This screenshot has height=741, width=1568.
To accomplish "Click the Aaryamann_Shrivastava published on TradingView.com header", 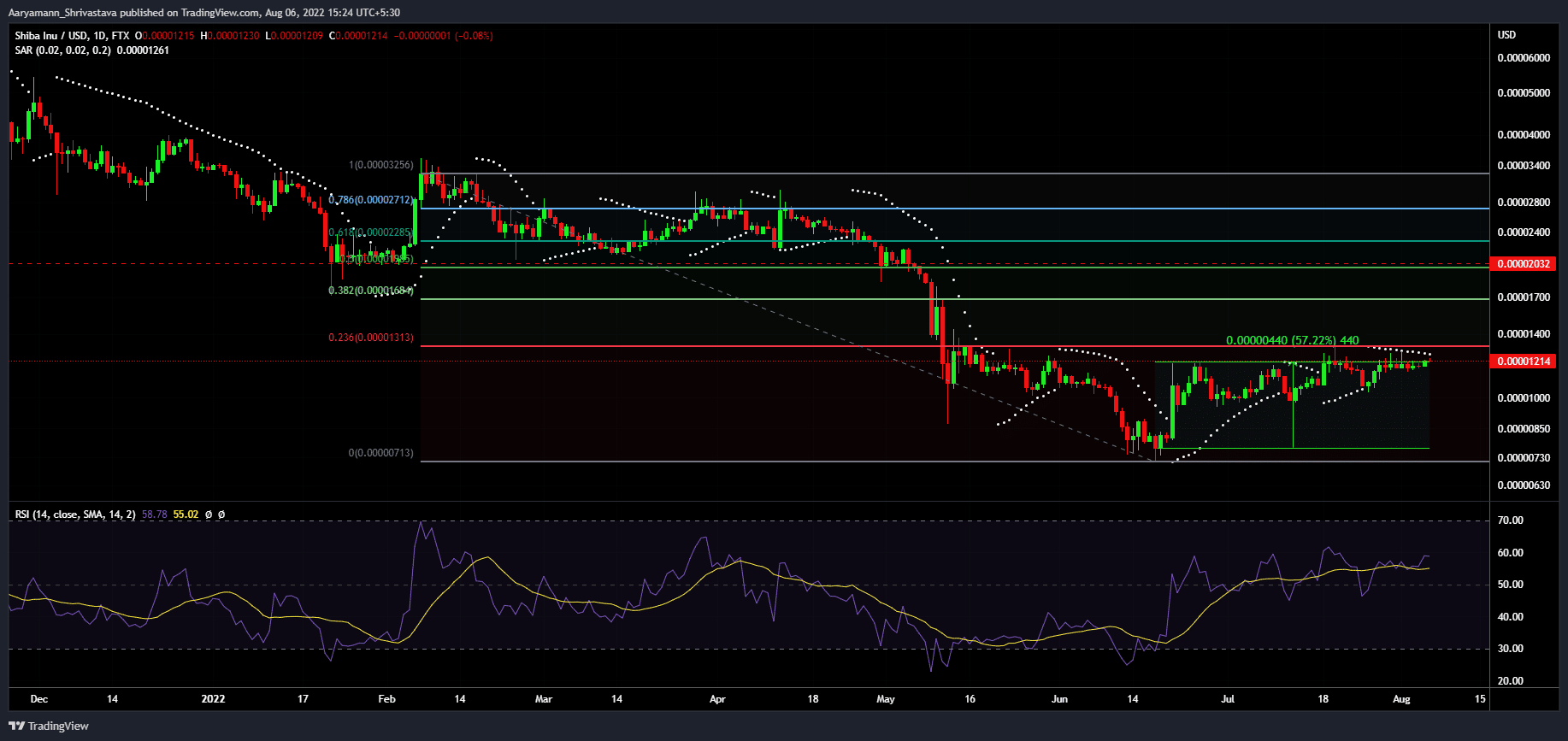I will click(x=204, y=13).
